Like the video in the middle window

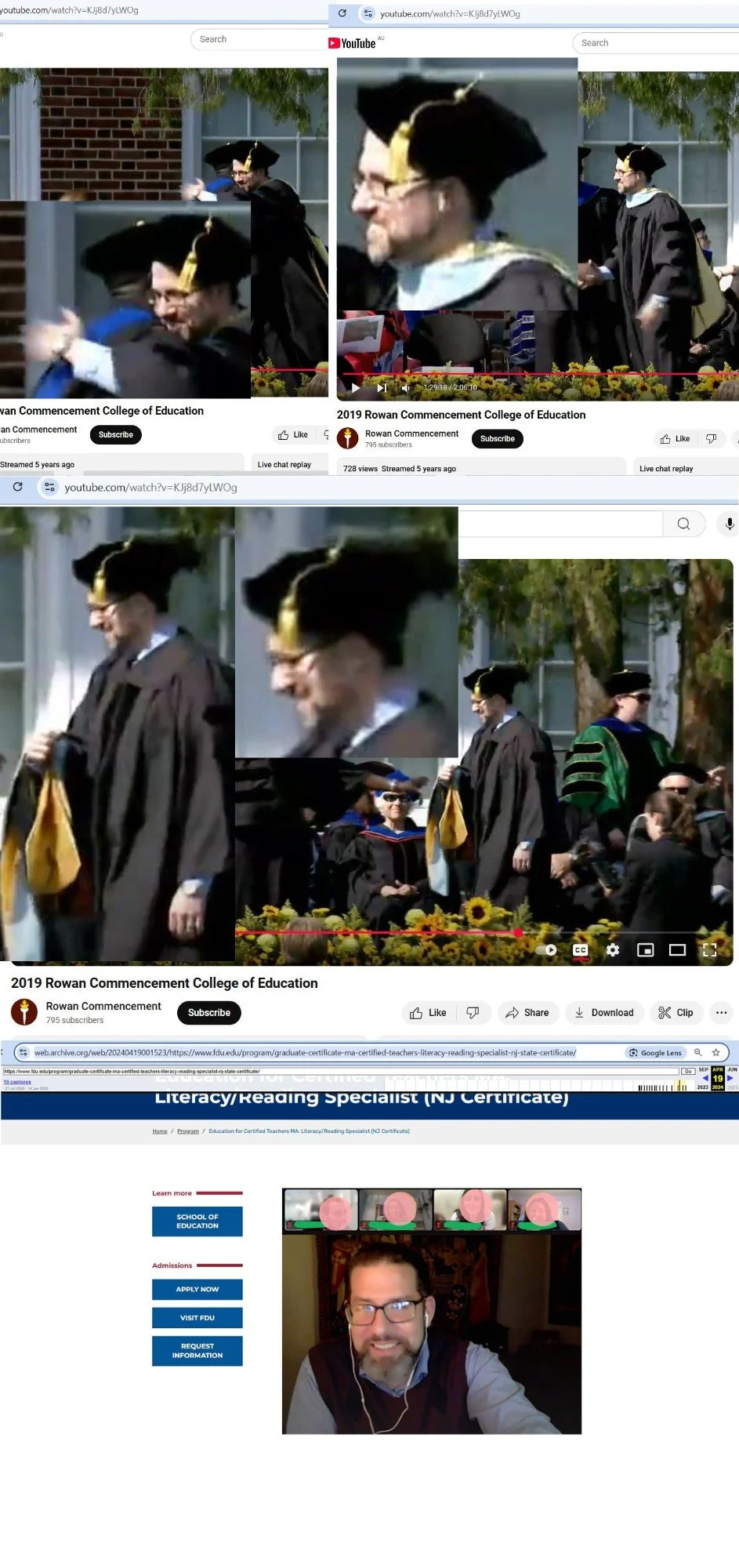[428, 1012]
